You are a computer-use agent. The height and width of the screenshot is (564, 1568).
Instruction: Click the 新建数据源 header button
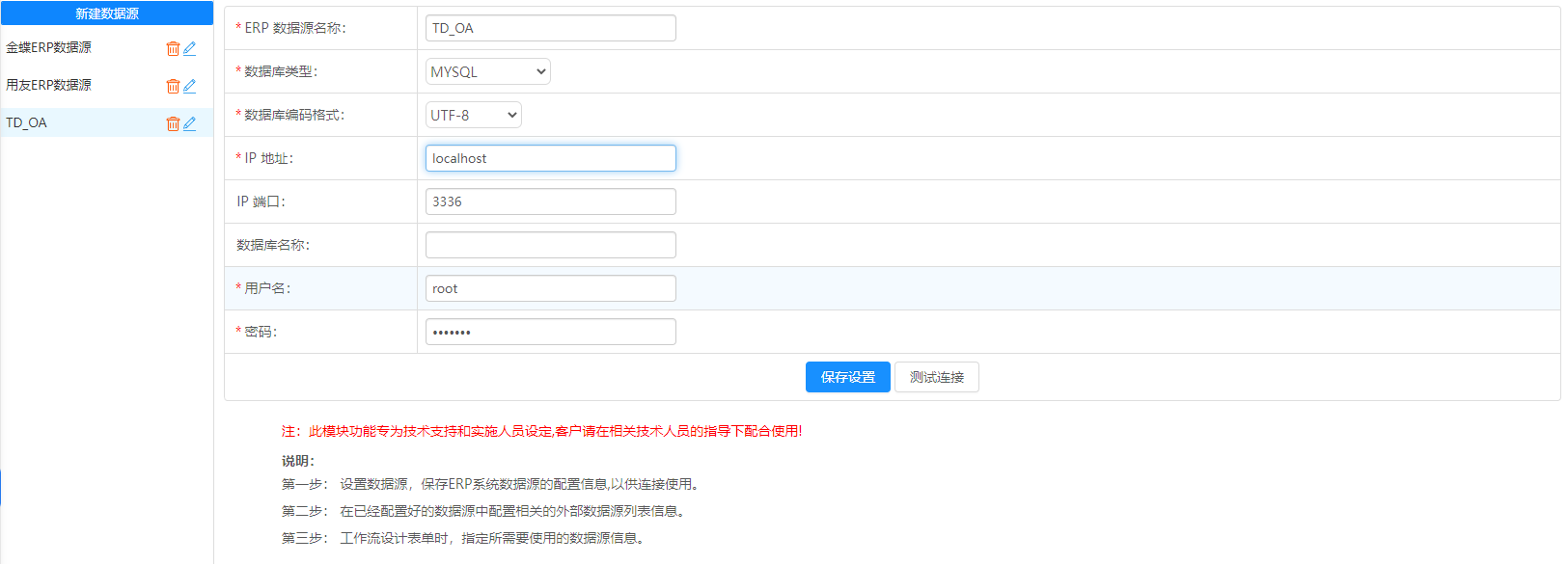coord(107,13)
